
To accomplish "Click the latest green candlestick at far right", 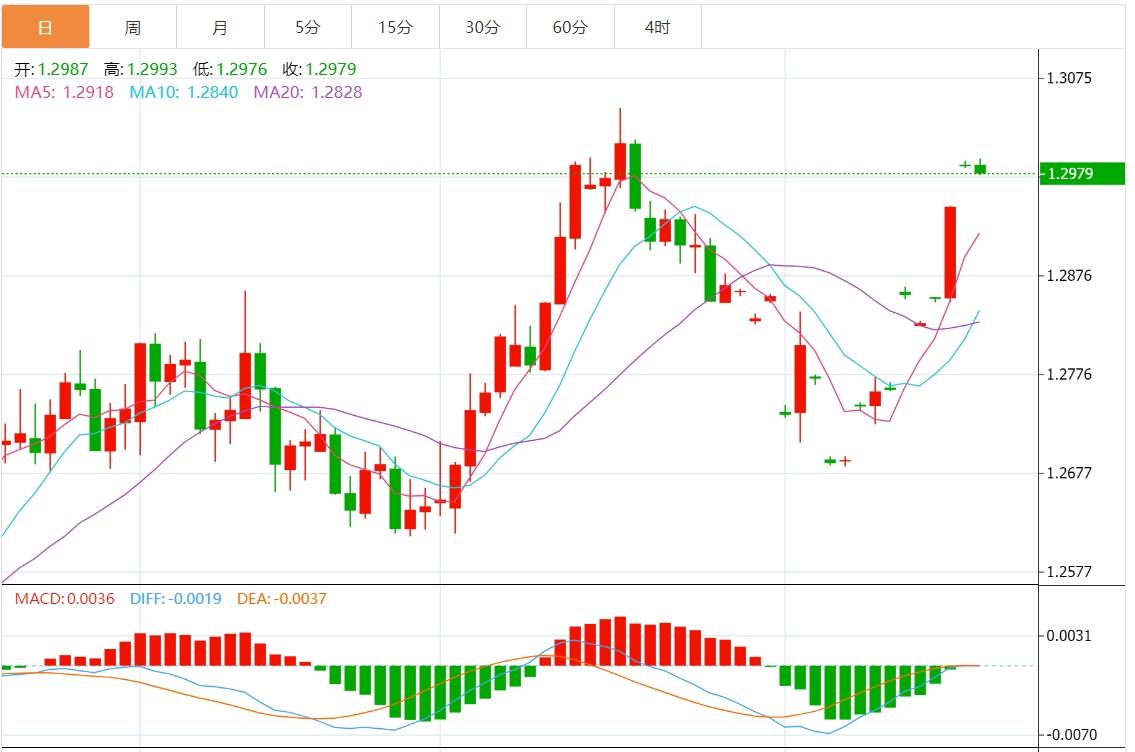I will coord(980,168).
